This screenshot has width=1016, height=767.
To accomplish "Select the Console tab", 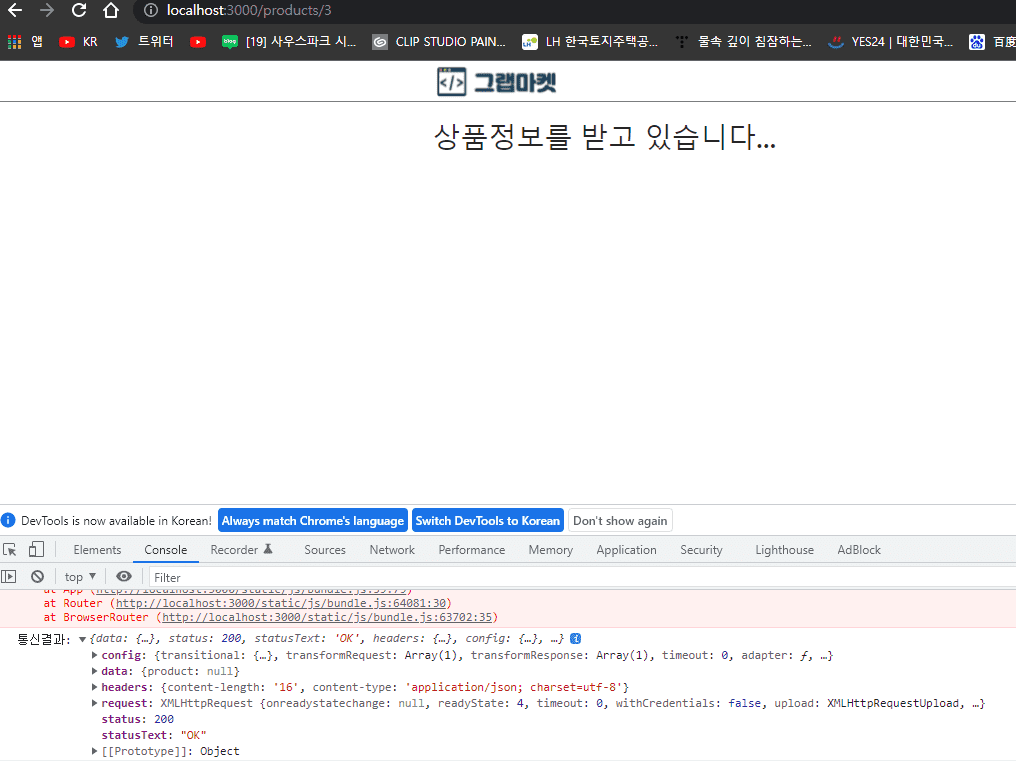I will (x=166, y=550).
